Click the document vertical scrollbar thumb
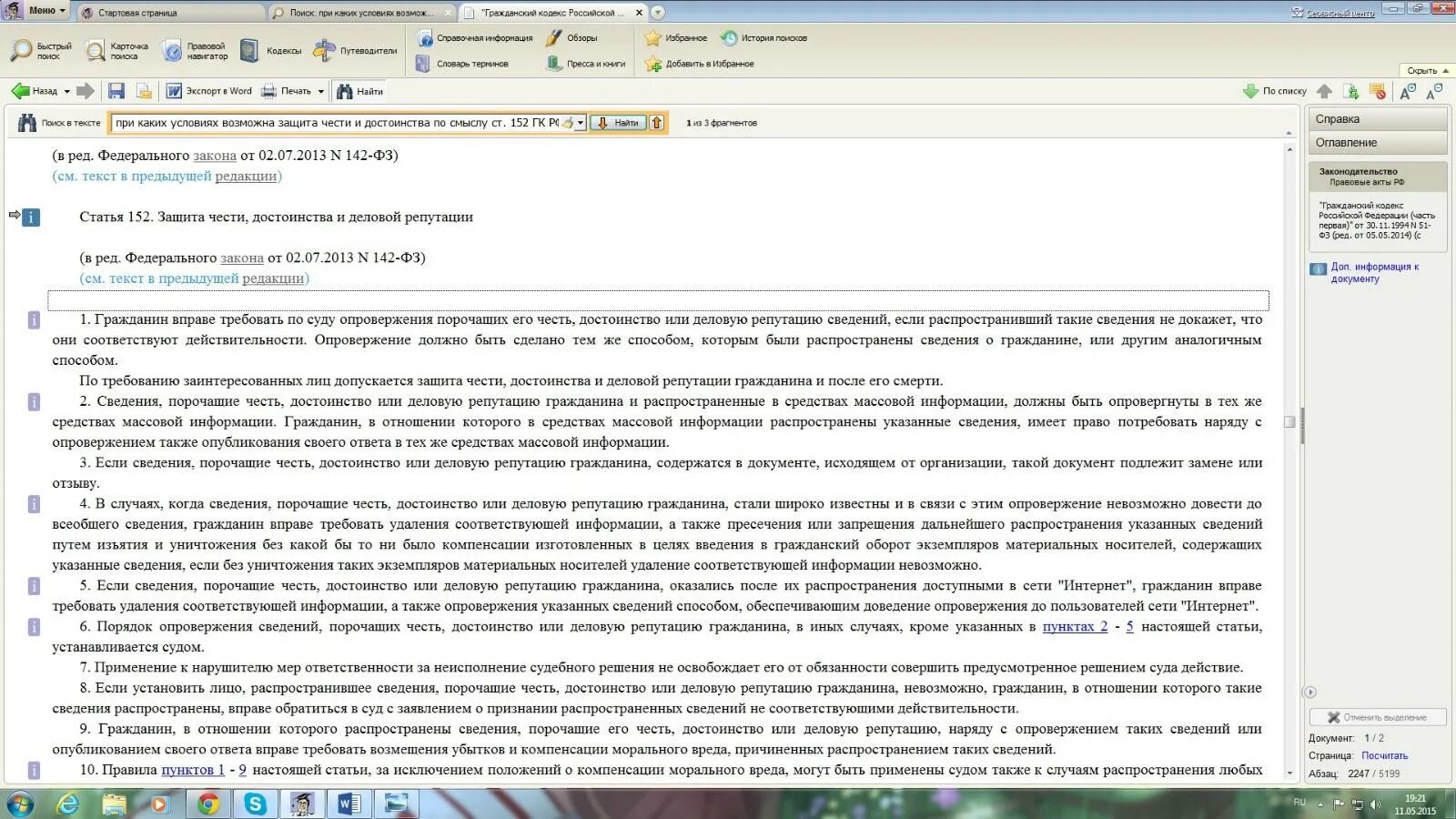 point(1289,421)
